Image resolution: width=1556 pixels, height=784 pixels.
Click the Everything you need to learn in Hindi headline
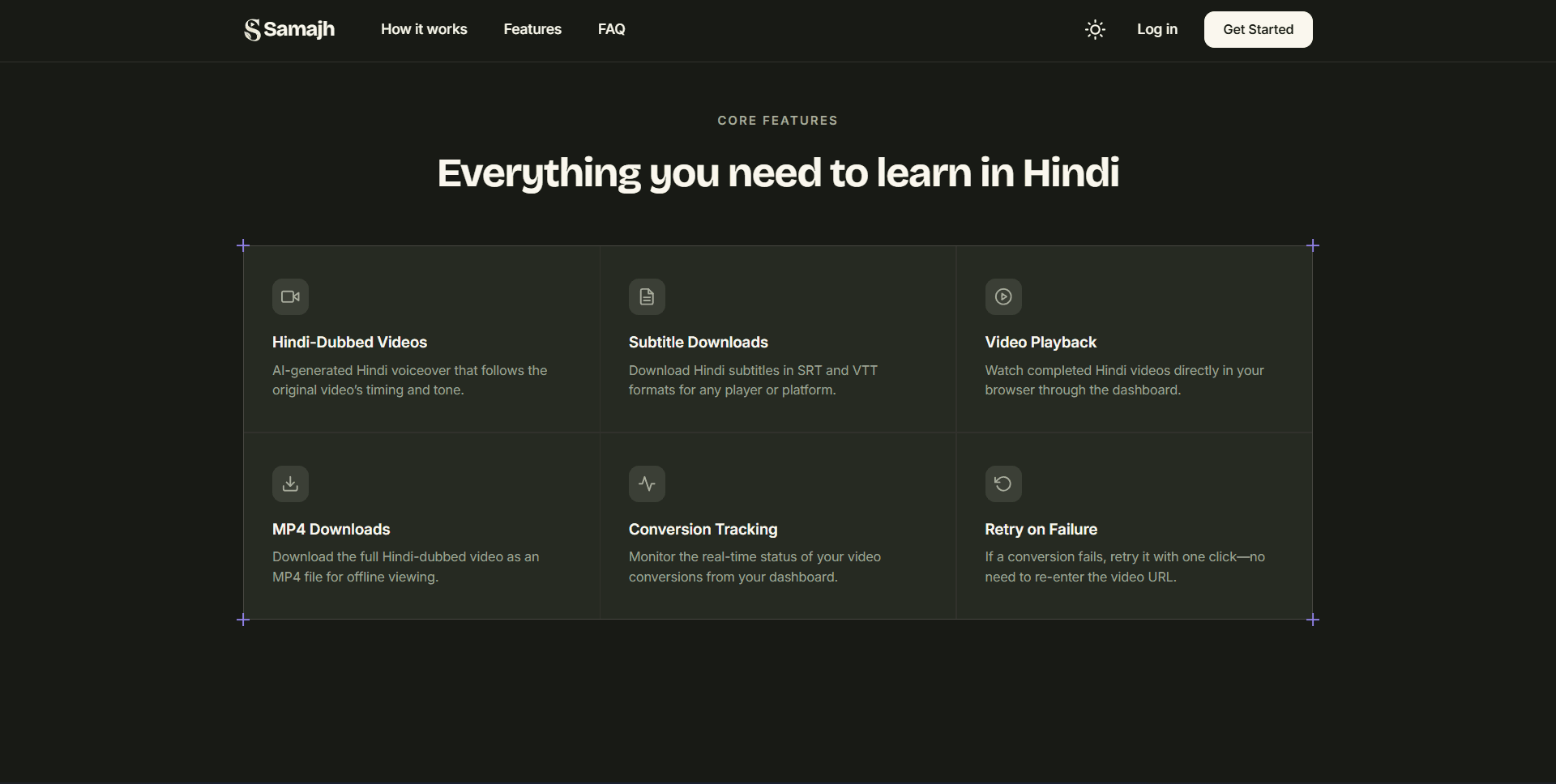(778, 173)
